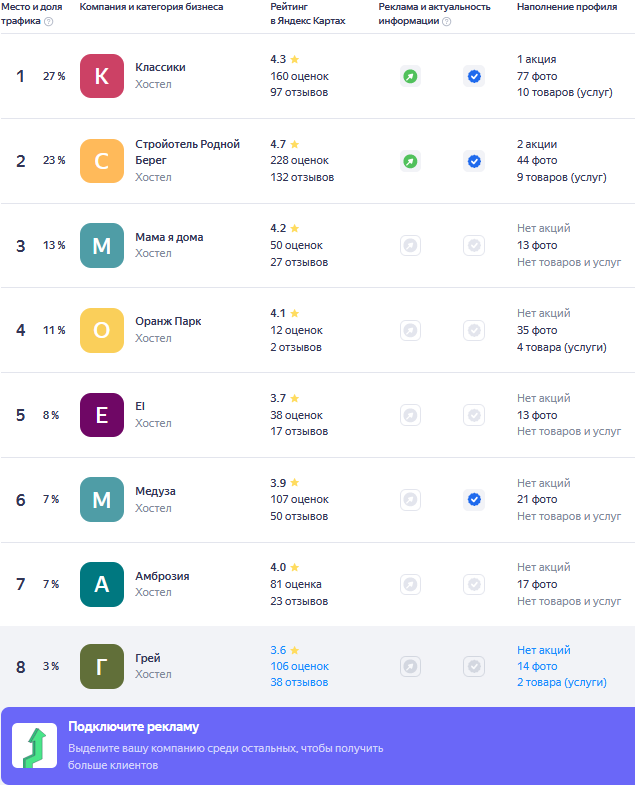Open the Подключите рекламу banner
The image size is (635, 785).
point(317,746)
